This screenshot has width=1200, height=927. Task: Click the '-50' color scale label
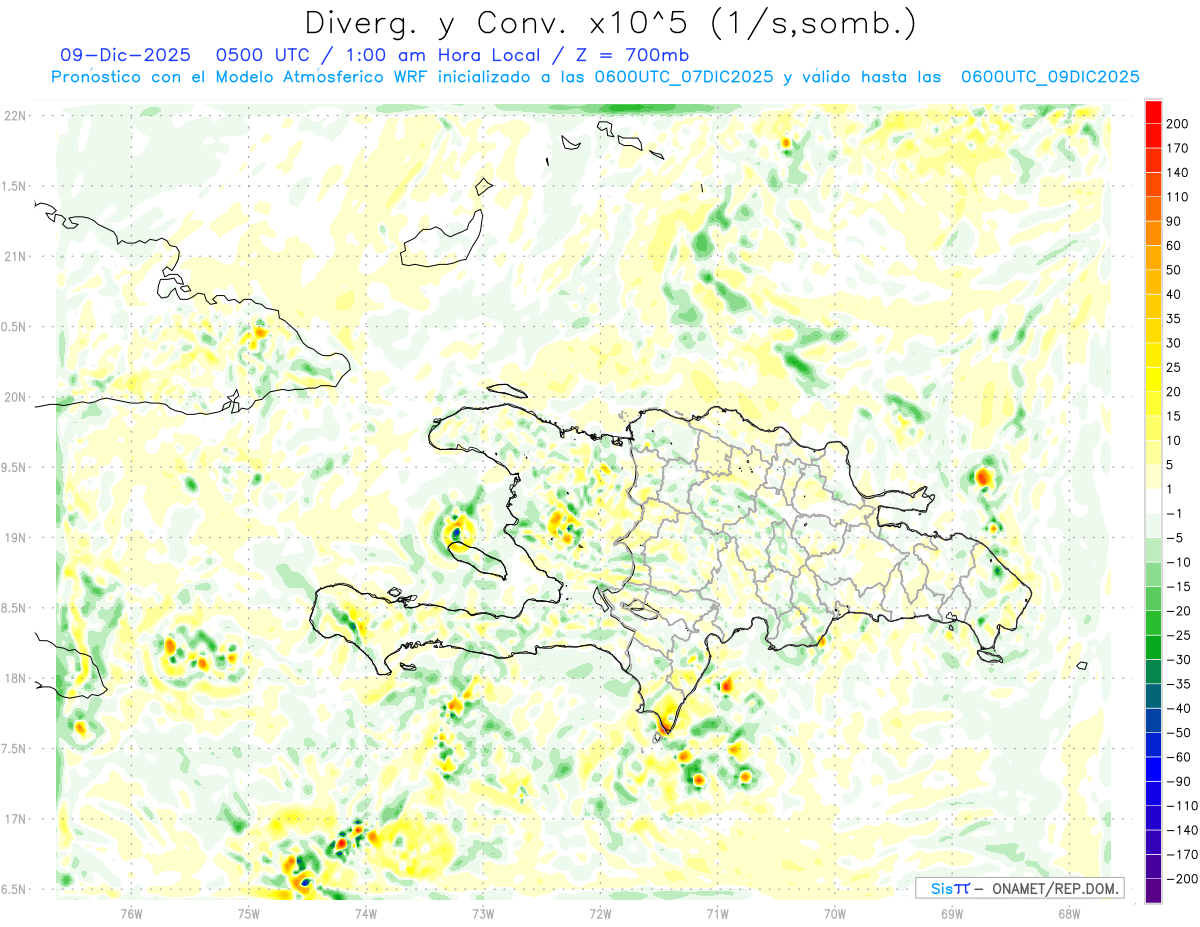1181,733
